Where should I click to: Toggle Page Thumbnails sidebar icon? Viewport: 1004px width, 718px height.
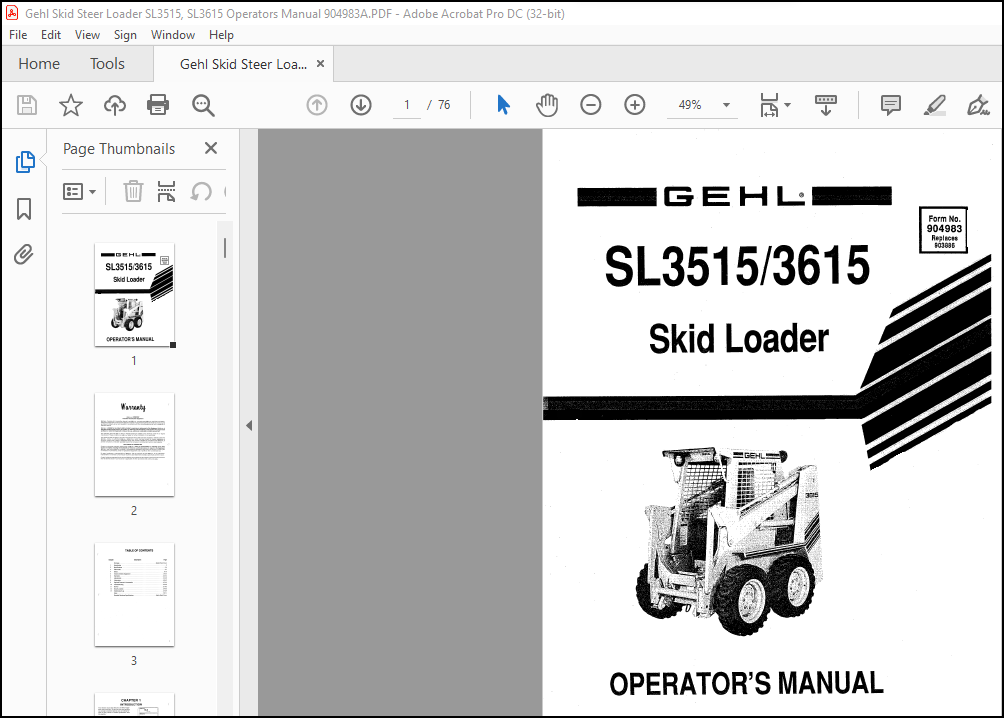click(24, 162)
